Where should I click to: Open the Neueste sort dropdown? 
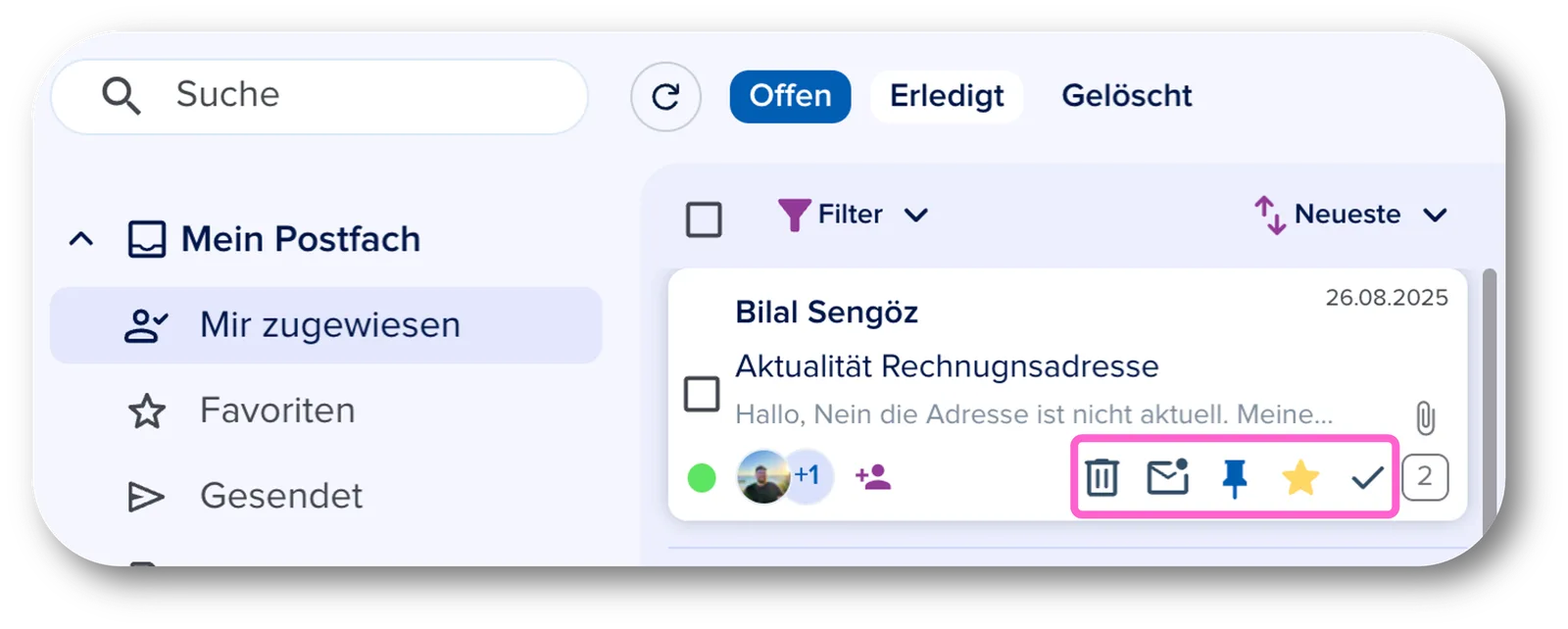point(1350,215)
